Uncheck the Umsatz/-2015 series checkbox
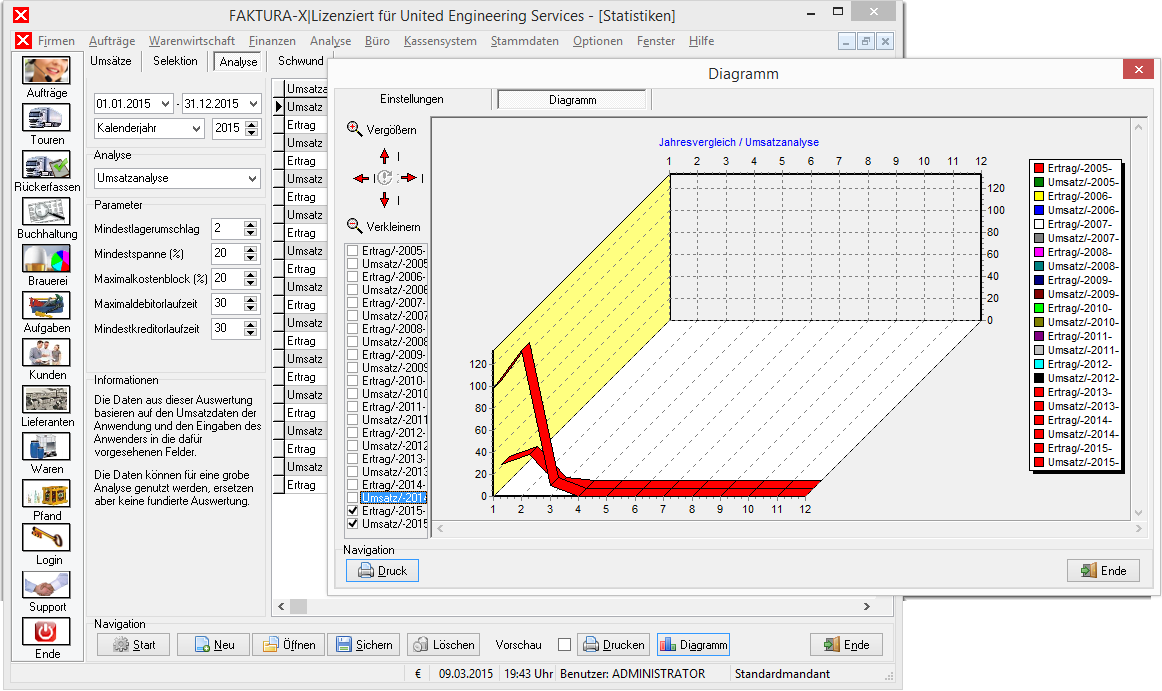Viewport: 1162px width, 691px height. point(353,523)
